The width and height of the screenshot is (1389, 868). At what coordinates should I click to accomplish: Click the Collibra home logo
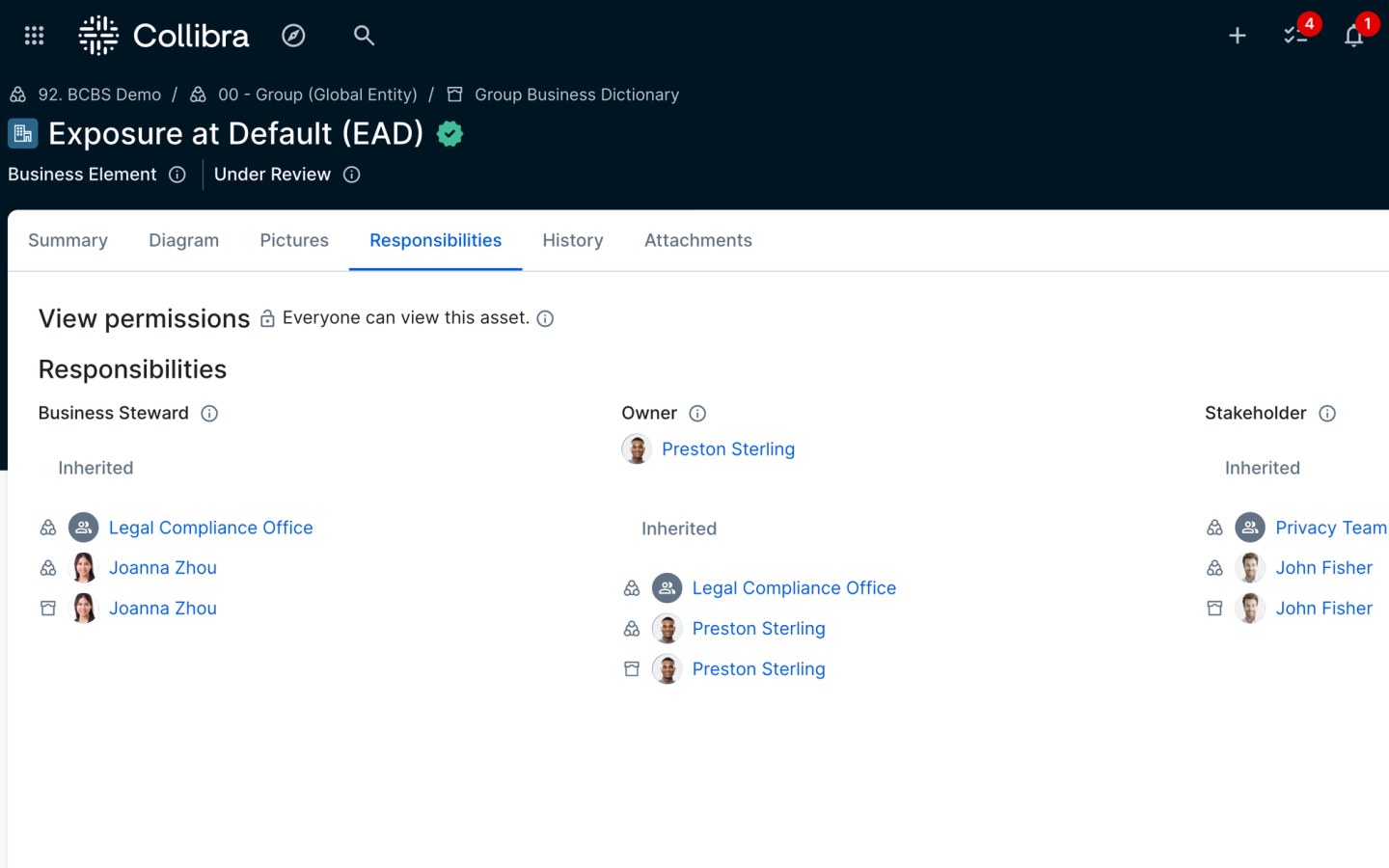(x=164, y=36)
